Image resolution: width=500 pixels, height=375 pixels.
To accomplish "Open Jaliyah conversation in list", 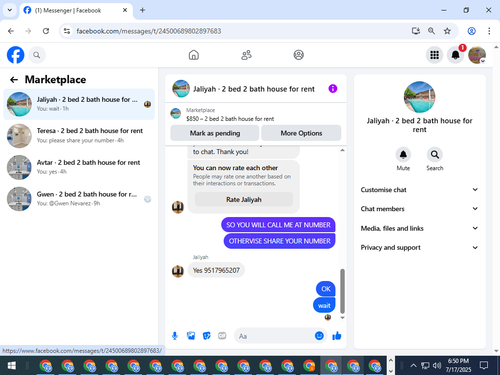I will tap(79, 104).
